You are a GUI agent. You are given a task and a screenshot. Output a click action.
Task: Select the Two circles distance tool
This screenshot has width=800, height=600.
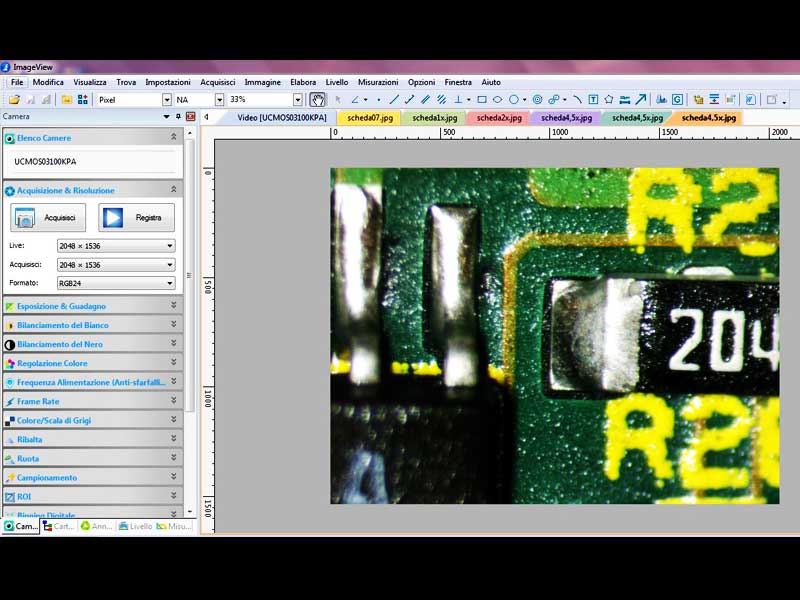click(554, 99)
